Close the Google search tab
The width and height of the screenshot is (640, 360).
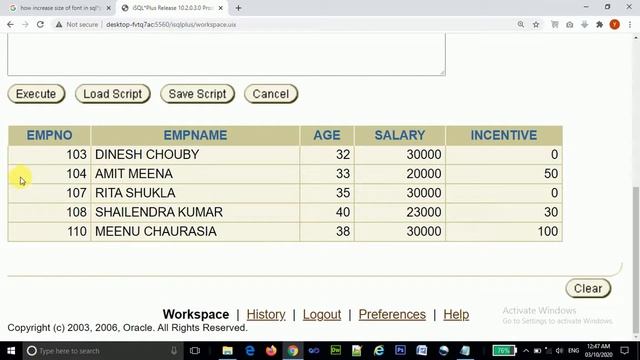109,8
